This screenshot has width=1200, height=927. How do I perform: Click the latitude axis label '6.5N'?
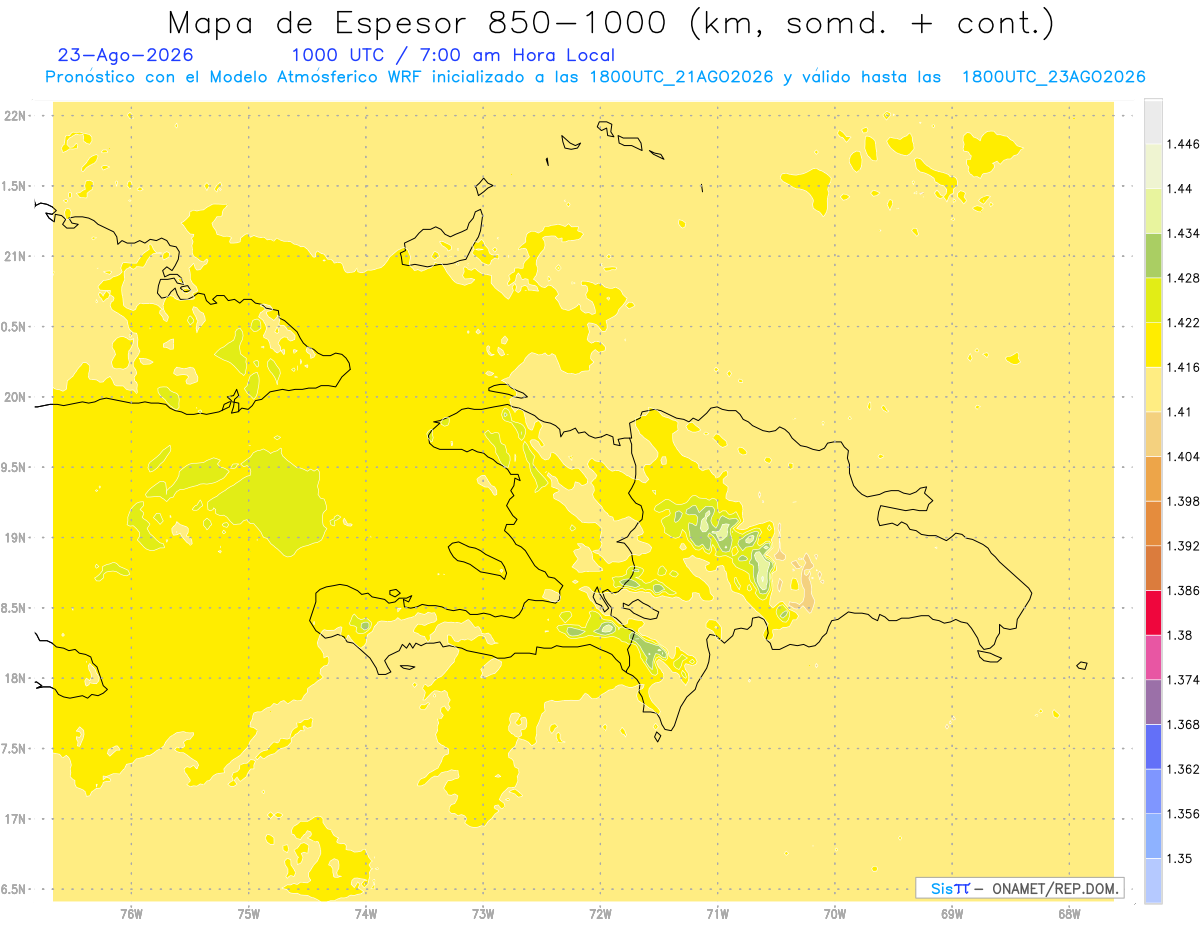(x=15, y=889)
